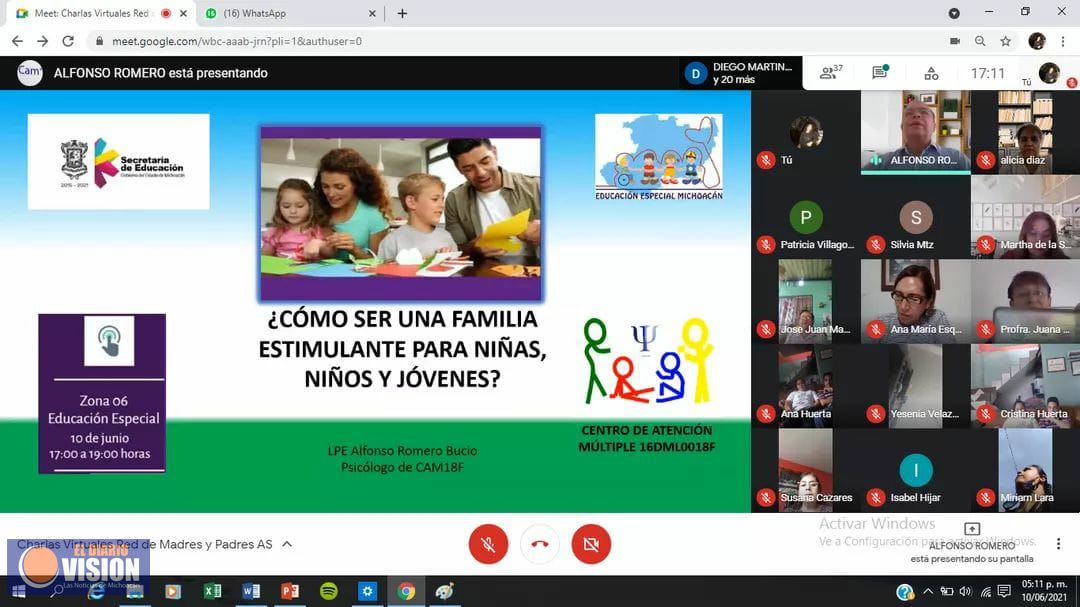The height and width of the screenshot is (607, 1080).
Task: Switch to WhatsApp browser tab
Action: pos(289,13)
